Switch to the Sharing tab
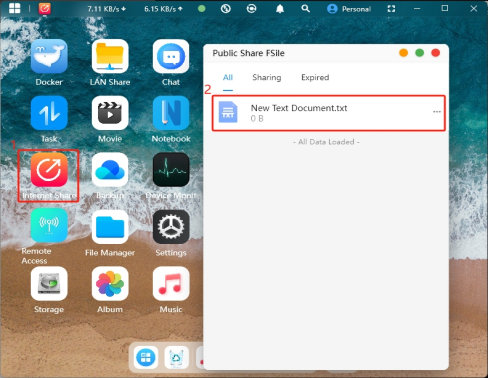489x378 pixels. [x=267, y=77]
